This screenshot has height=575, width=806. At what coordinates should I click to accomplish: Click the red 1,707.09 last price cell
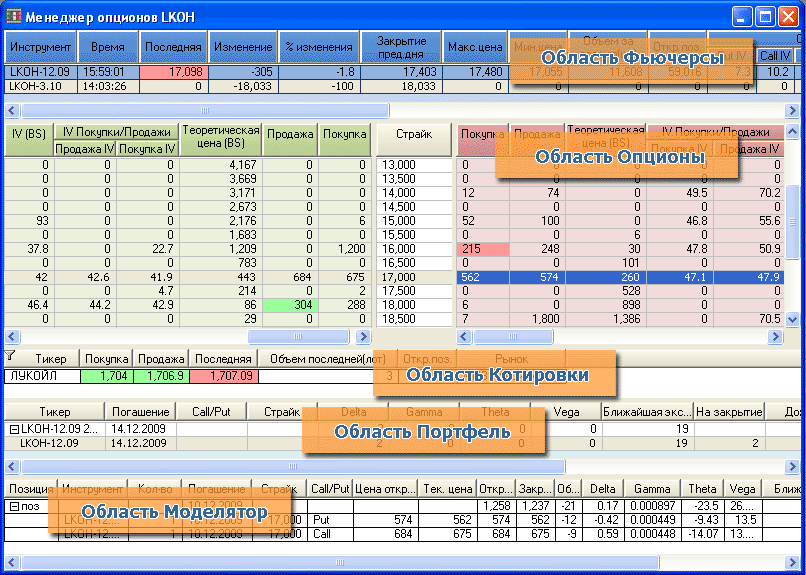(x=224, y=376)
